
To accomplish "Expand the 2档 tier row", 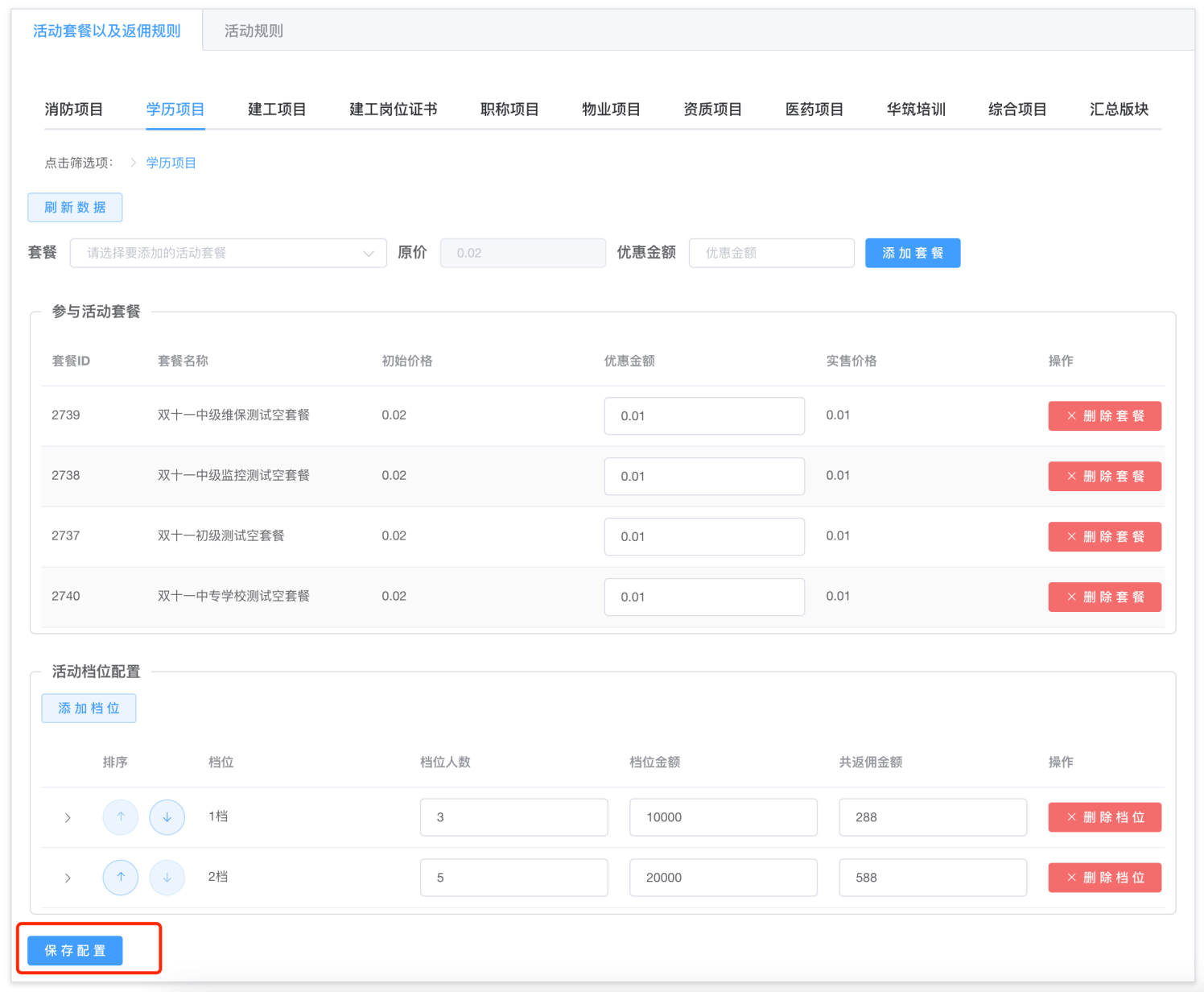I will [68, 878].
